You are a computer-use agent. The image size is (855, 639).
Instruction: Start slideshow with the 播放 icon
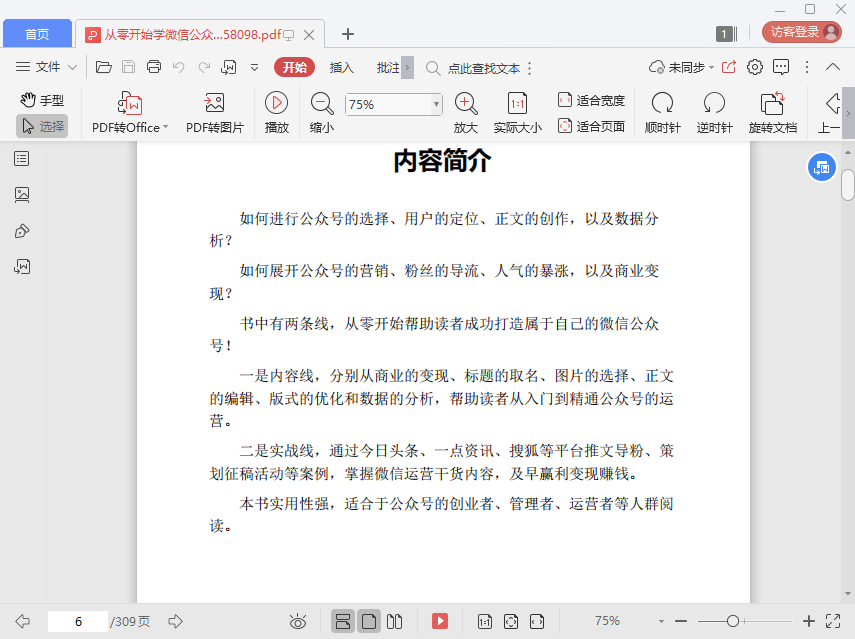(x=277, y=103)
